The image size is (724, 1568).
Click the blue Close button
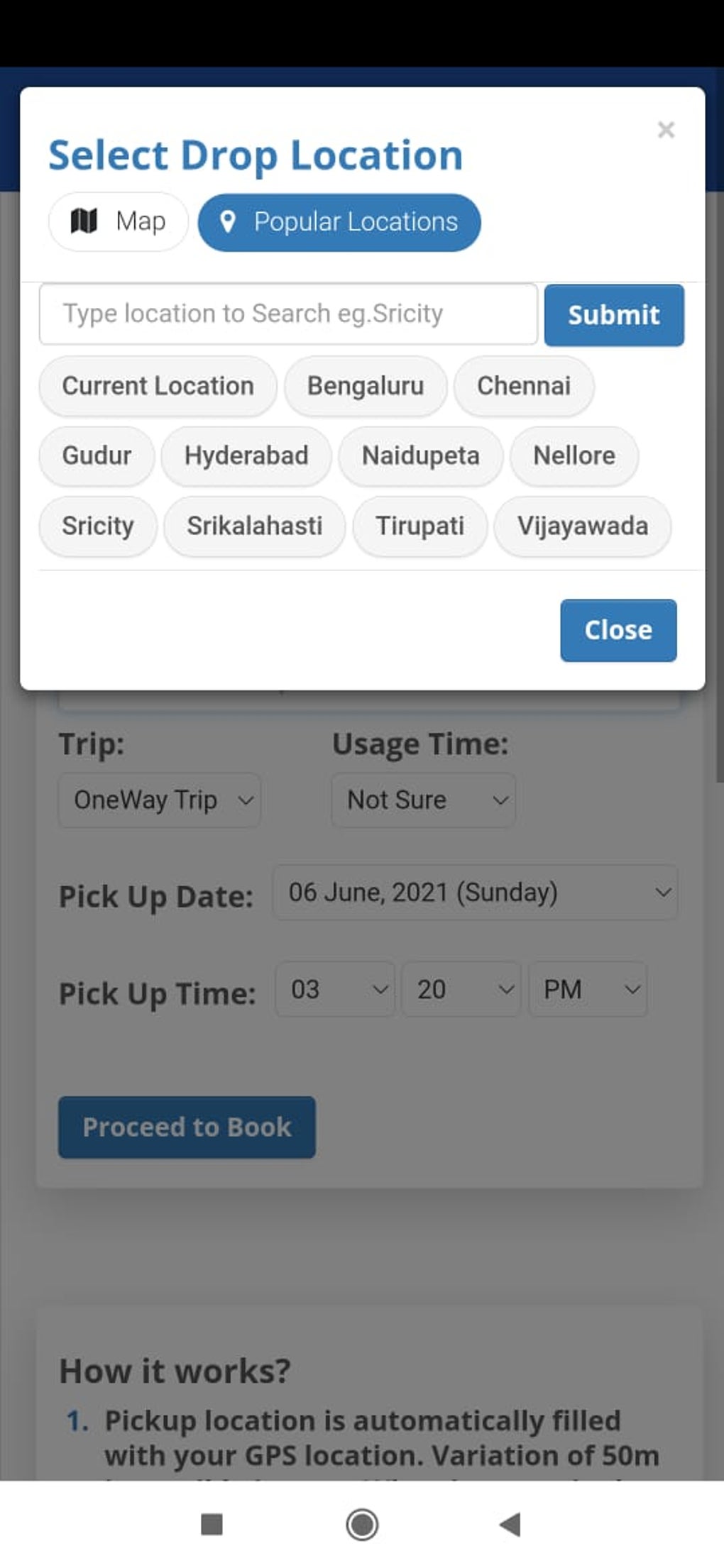coord(618,630)
